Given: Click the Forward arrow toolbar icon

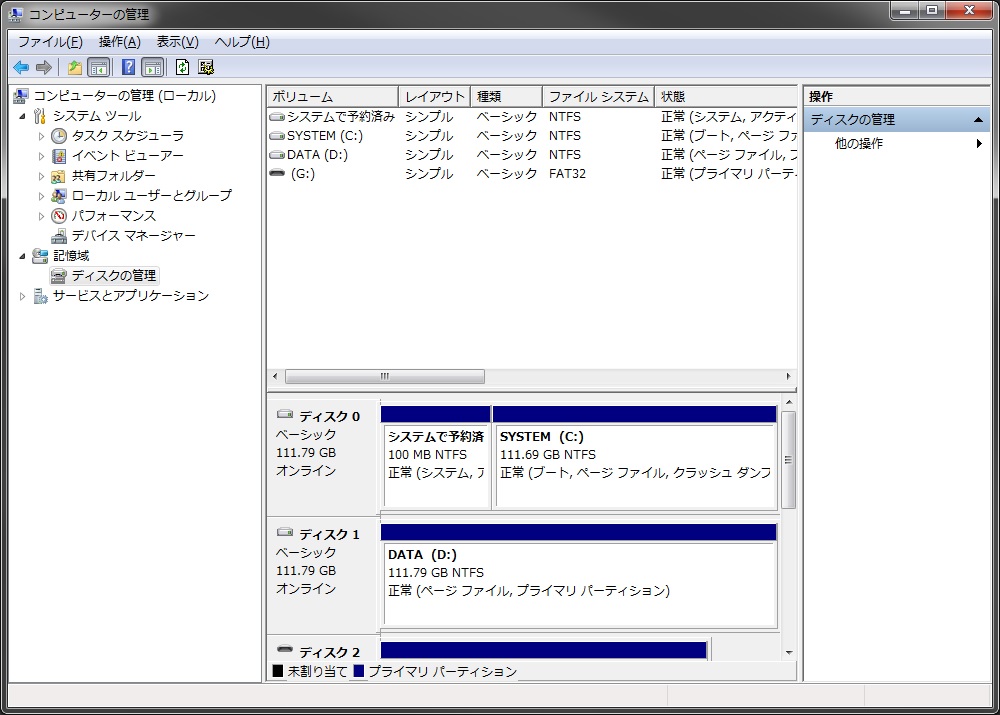Looking at the screenshot, I should [43, 67].
